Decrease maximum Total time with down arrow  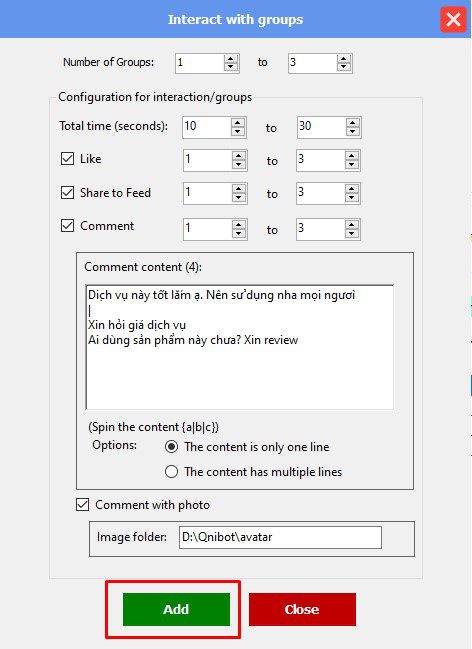pos(352,131)
